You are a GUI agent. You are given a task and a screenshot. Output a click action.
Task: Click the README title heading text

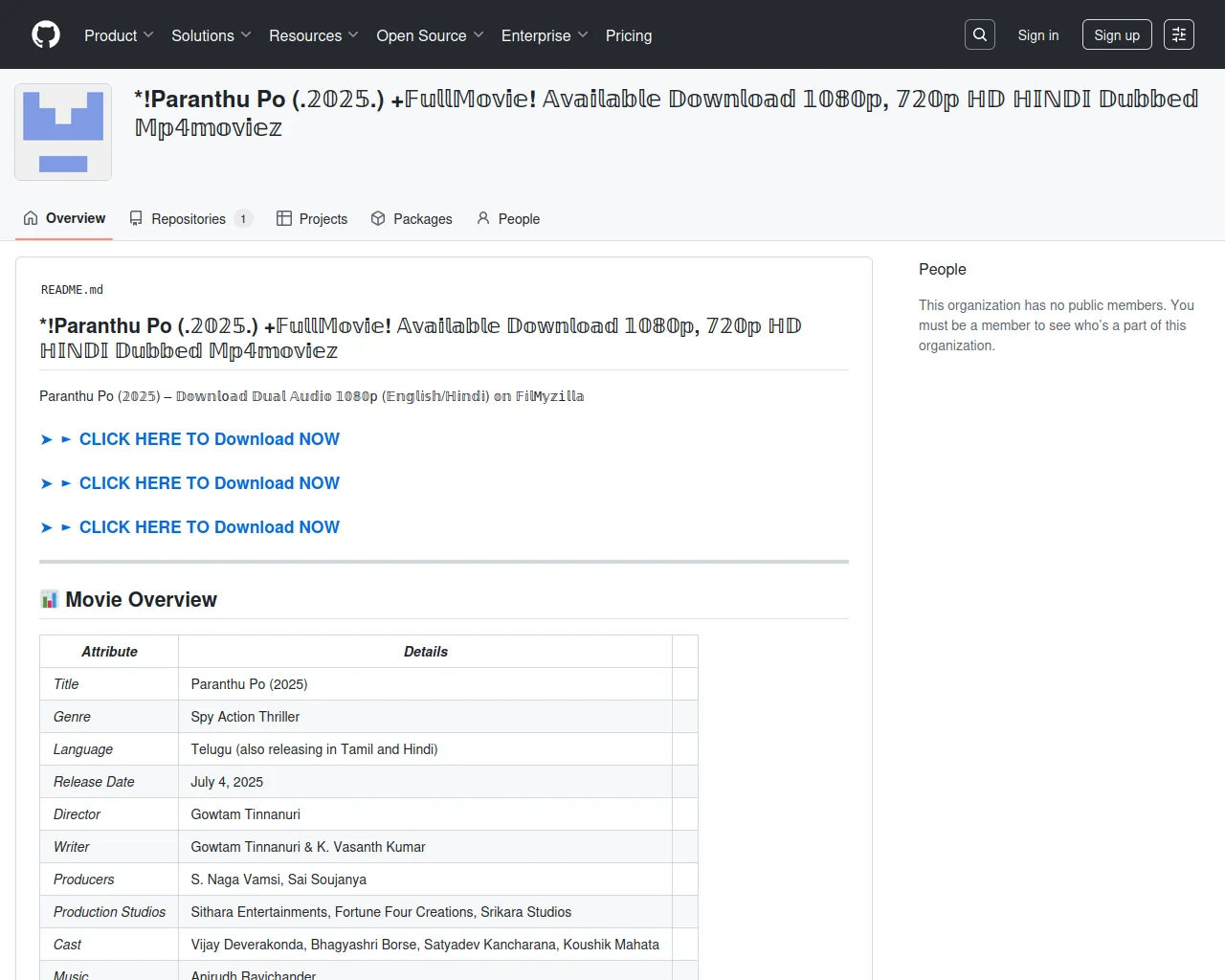[x=421, y=338]
